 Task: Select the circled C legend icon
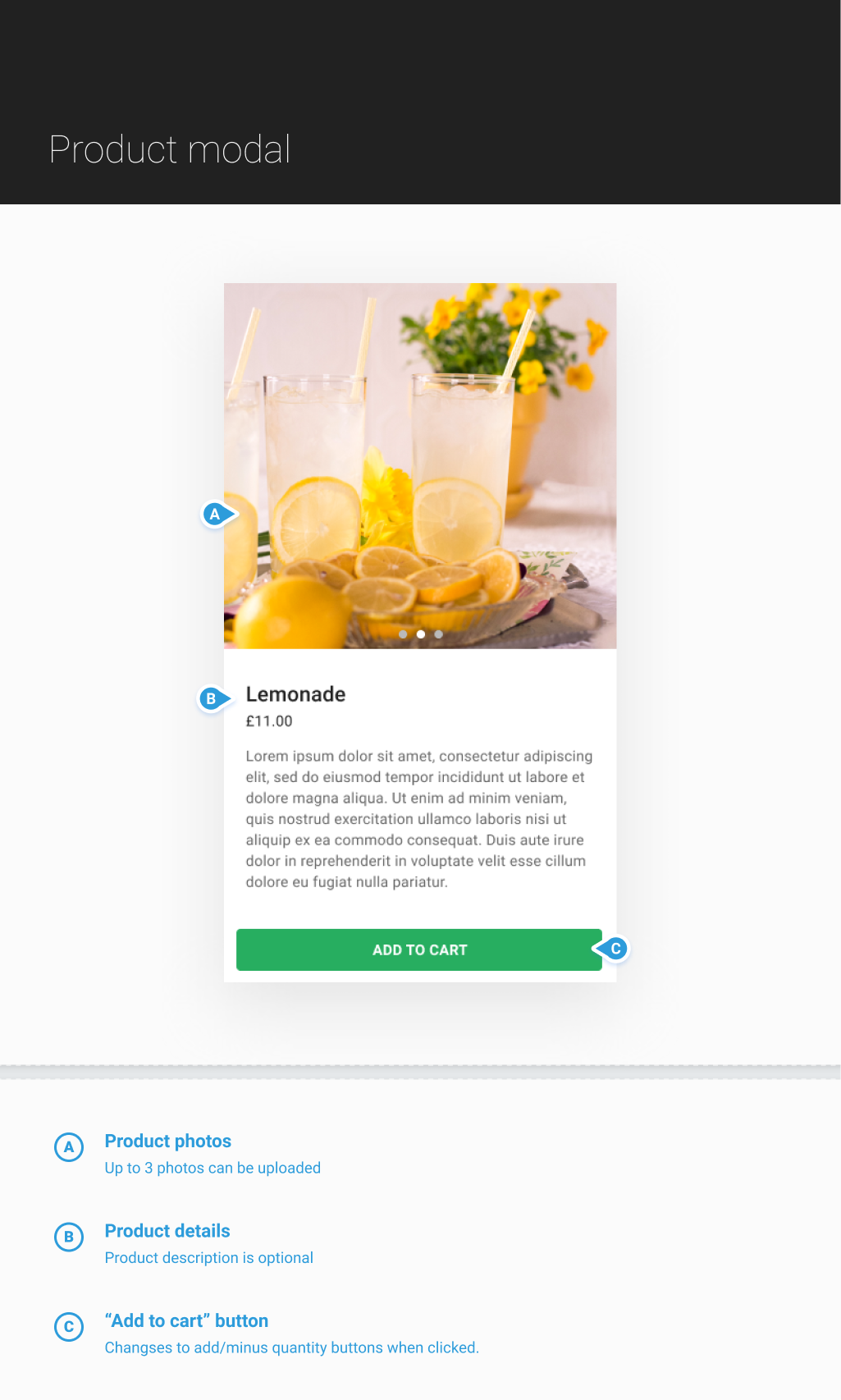tap(69, 1326)
